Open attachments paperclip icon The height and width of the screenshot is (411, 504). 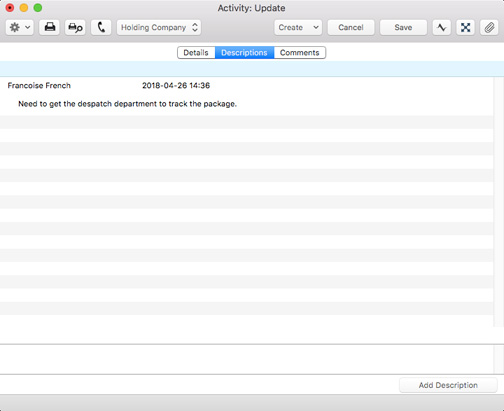click(x=489, y=27)
